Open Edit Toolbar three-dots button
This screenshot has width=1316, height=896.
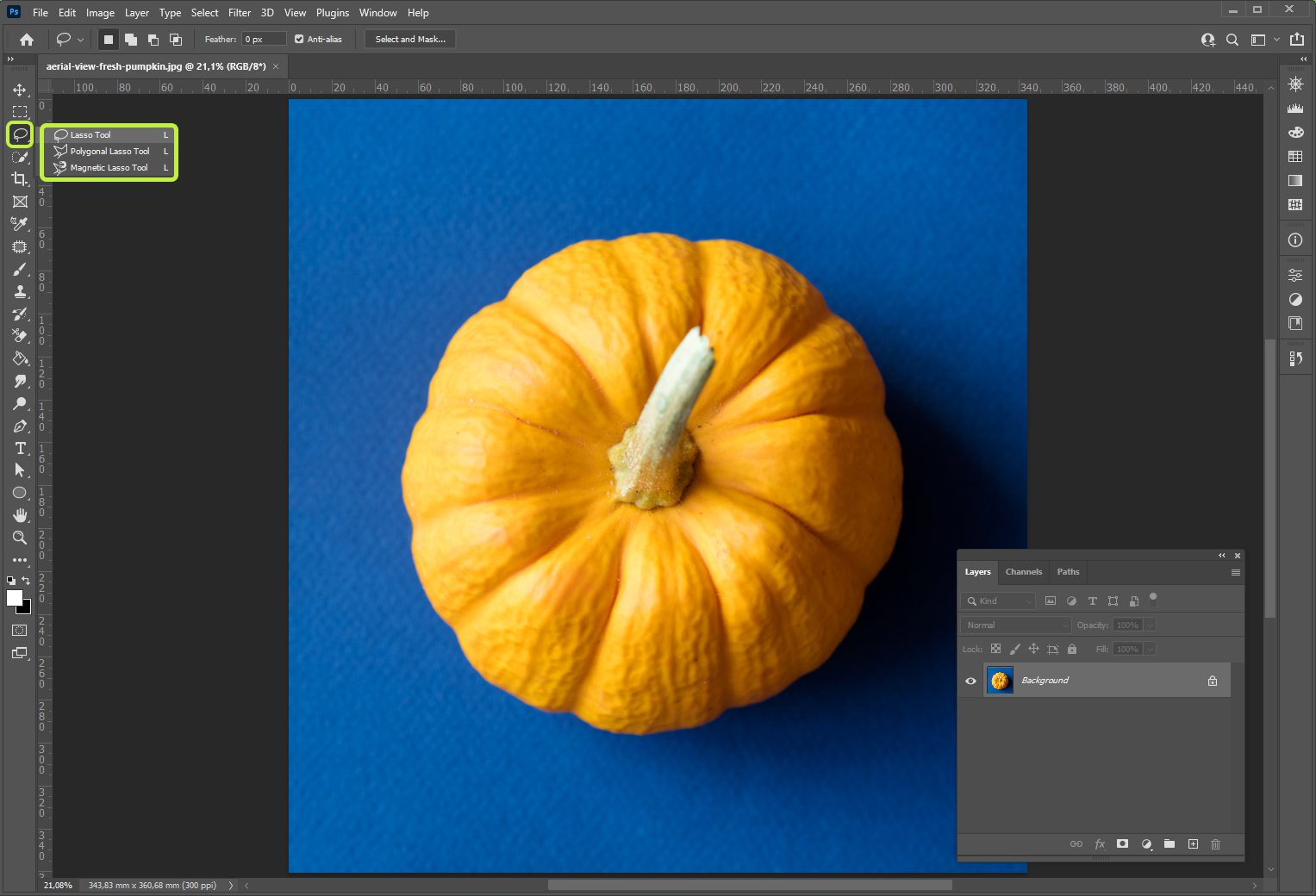coord(20,560)
